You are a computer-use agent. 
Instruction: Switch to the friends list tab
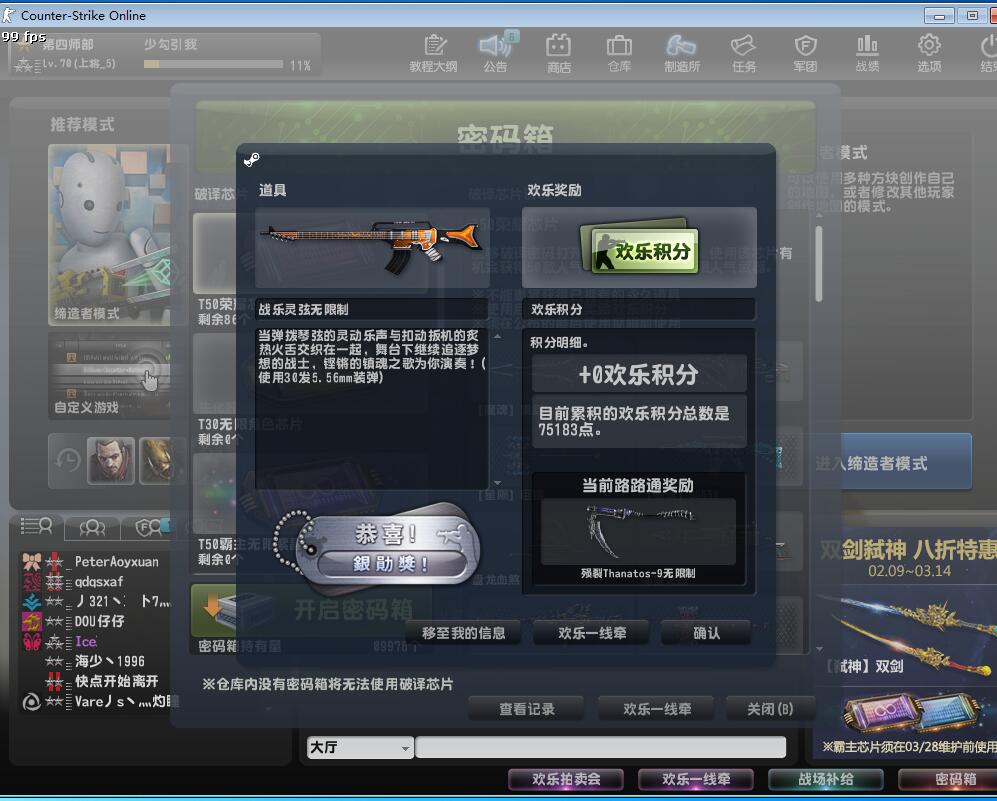tap(93, 527)
